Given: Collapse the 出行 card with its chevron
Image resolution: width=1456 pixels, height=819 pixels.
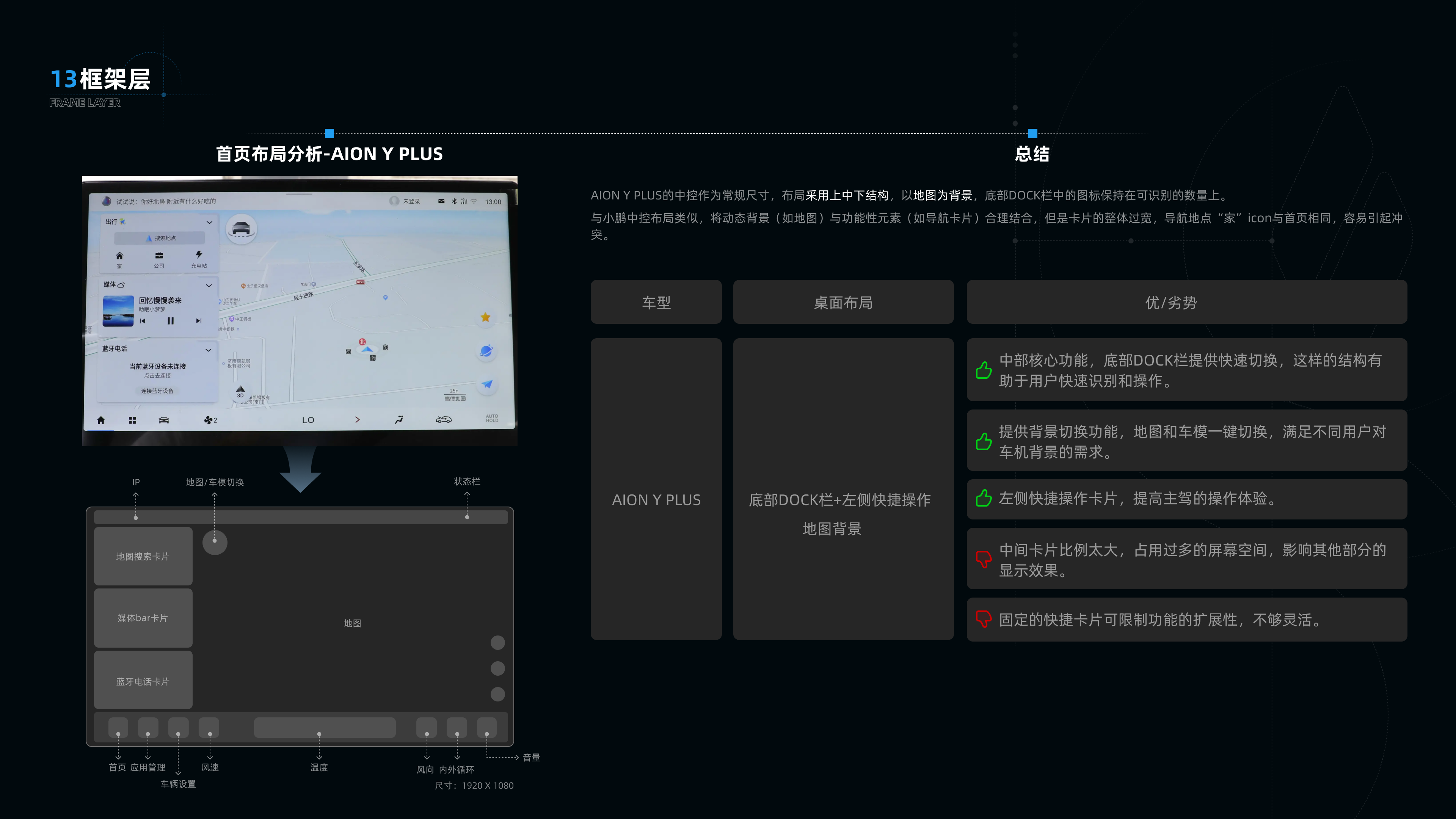Looking at the screenshot, I should click(x=210, y=223).
